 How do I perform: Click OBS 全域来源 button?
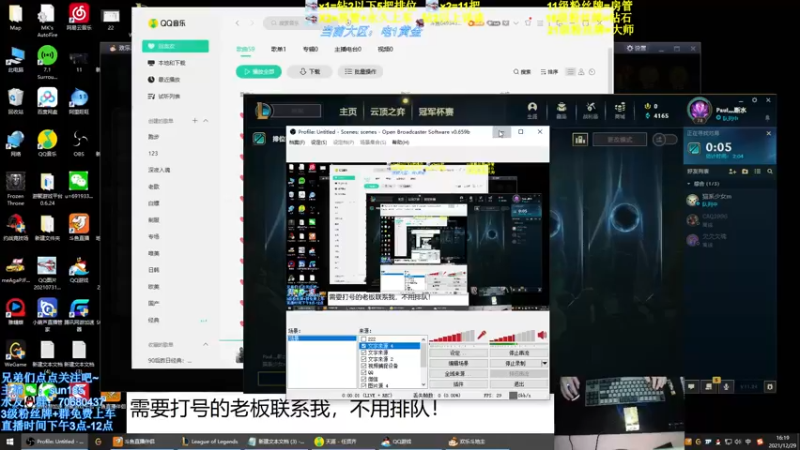pos(458,374)
